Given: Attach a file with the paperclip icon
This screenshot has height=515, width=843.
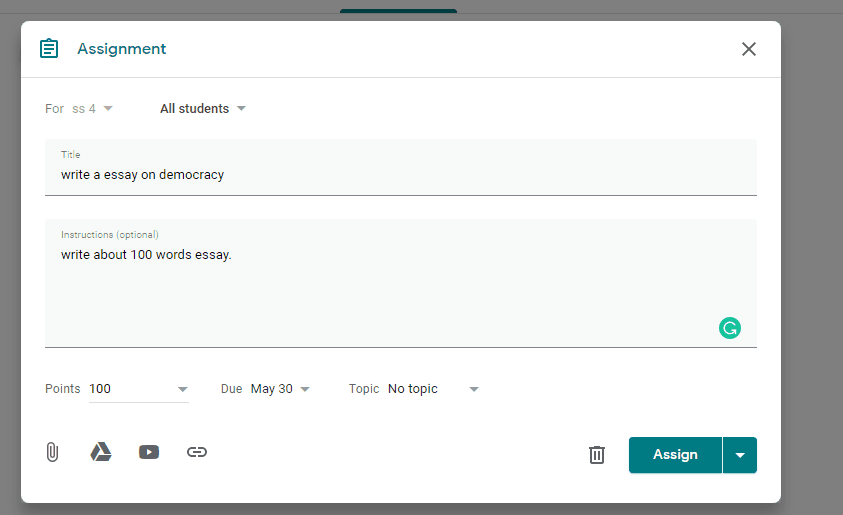Looking at the screenshot, I should point(52,452).
